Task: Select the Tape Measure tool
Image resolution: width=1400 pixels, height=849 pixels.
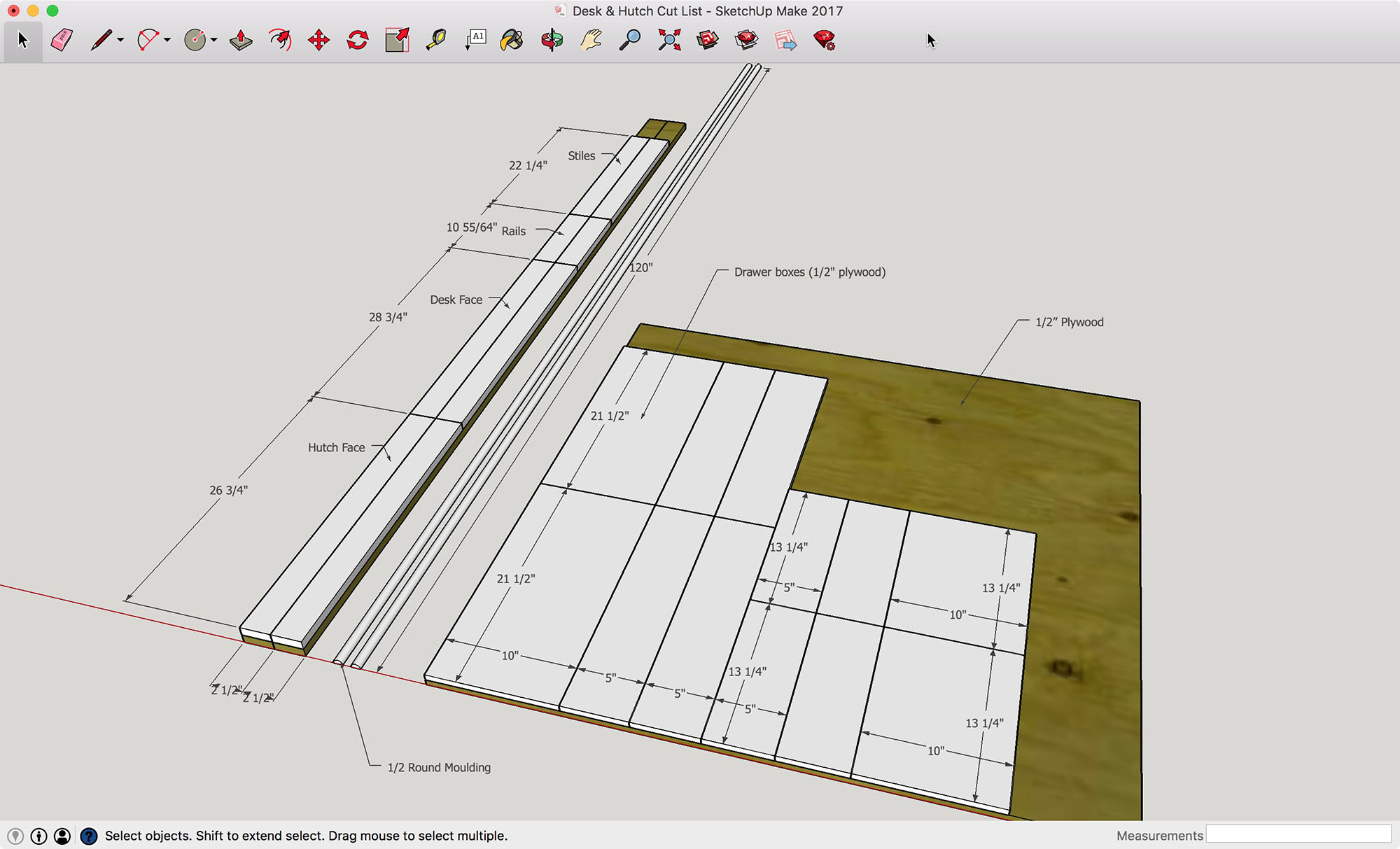Action: tap(436, 40)
